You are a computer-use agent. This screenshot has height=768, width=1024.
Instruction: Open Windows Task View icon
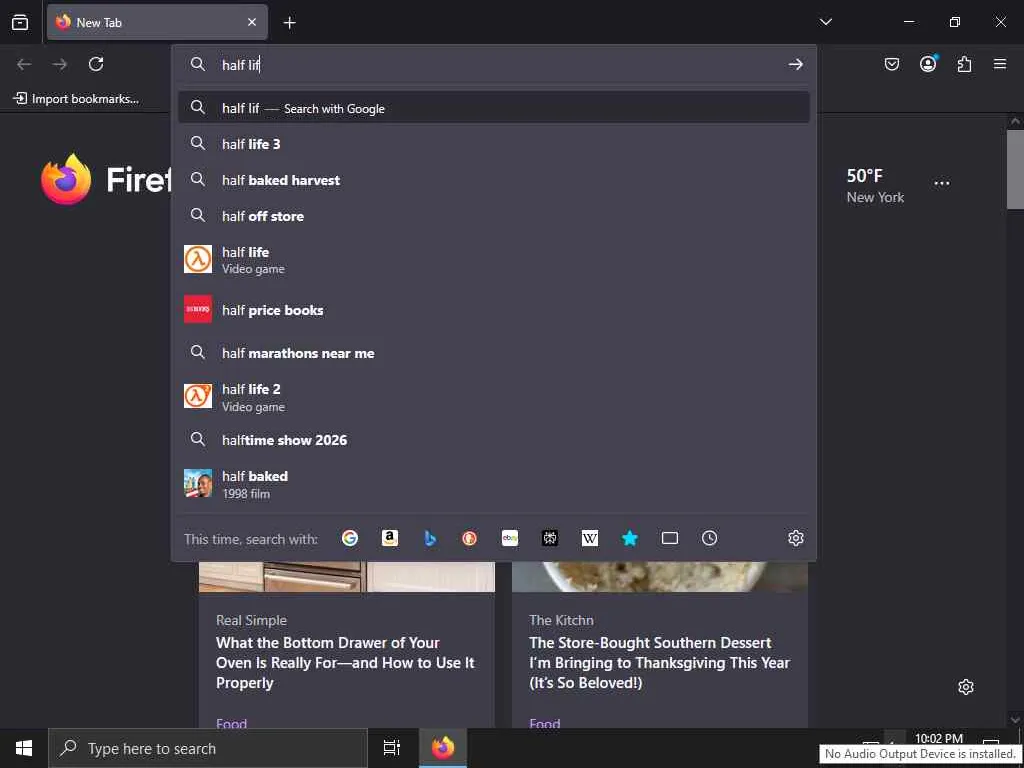[x=391, y=748]
